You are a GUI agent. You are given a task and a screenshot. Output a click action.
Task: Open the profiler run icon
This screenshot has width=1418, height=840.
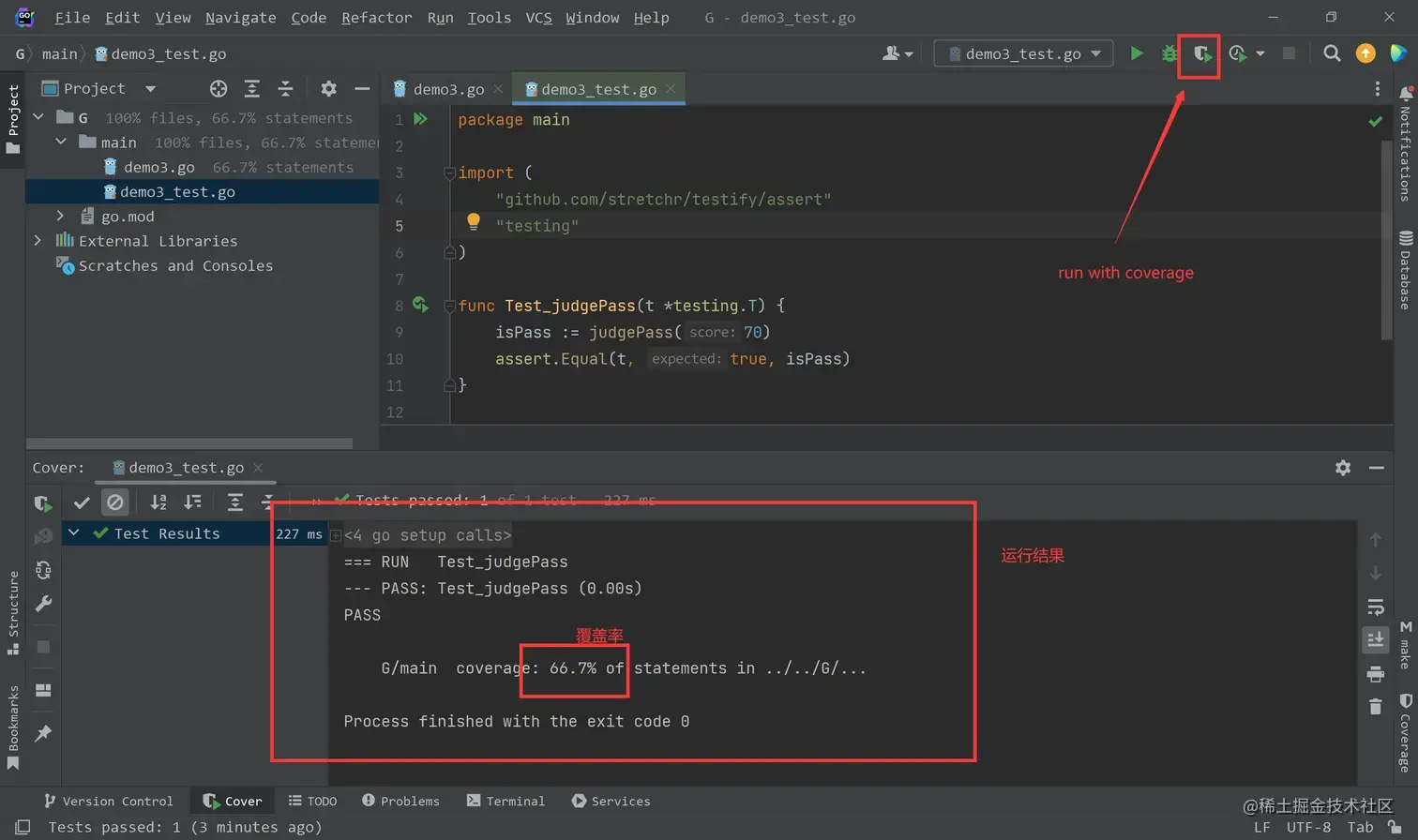click(1238, 53)
